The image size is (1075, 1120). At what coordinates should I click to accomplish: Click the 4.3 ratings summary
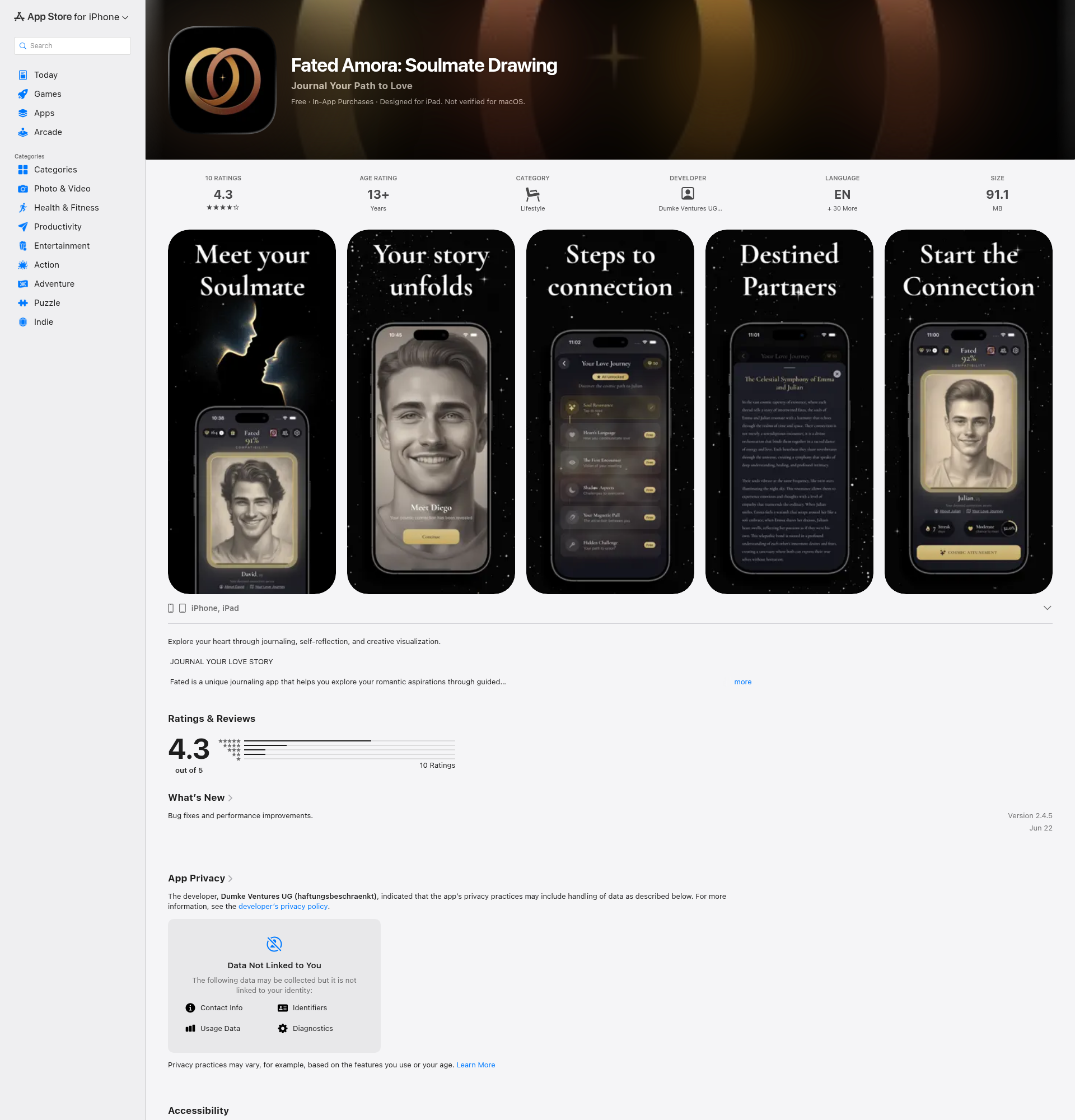click(x=223, y=194)
